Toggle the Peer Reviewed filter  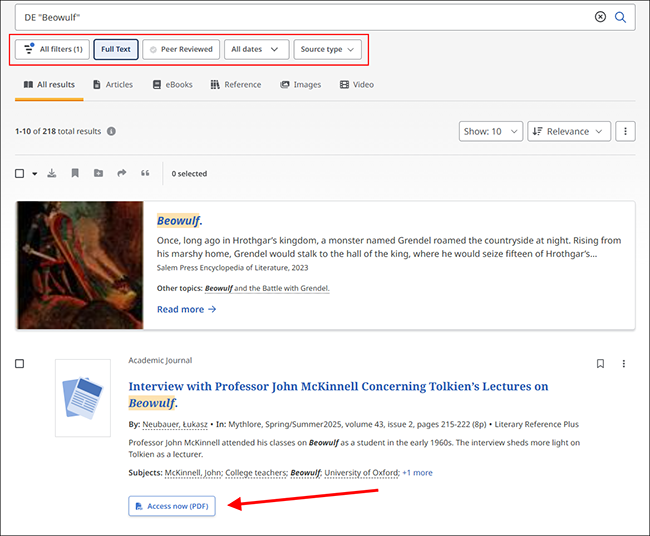pos(181,49)
